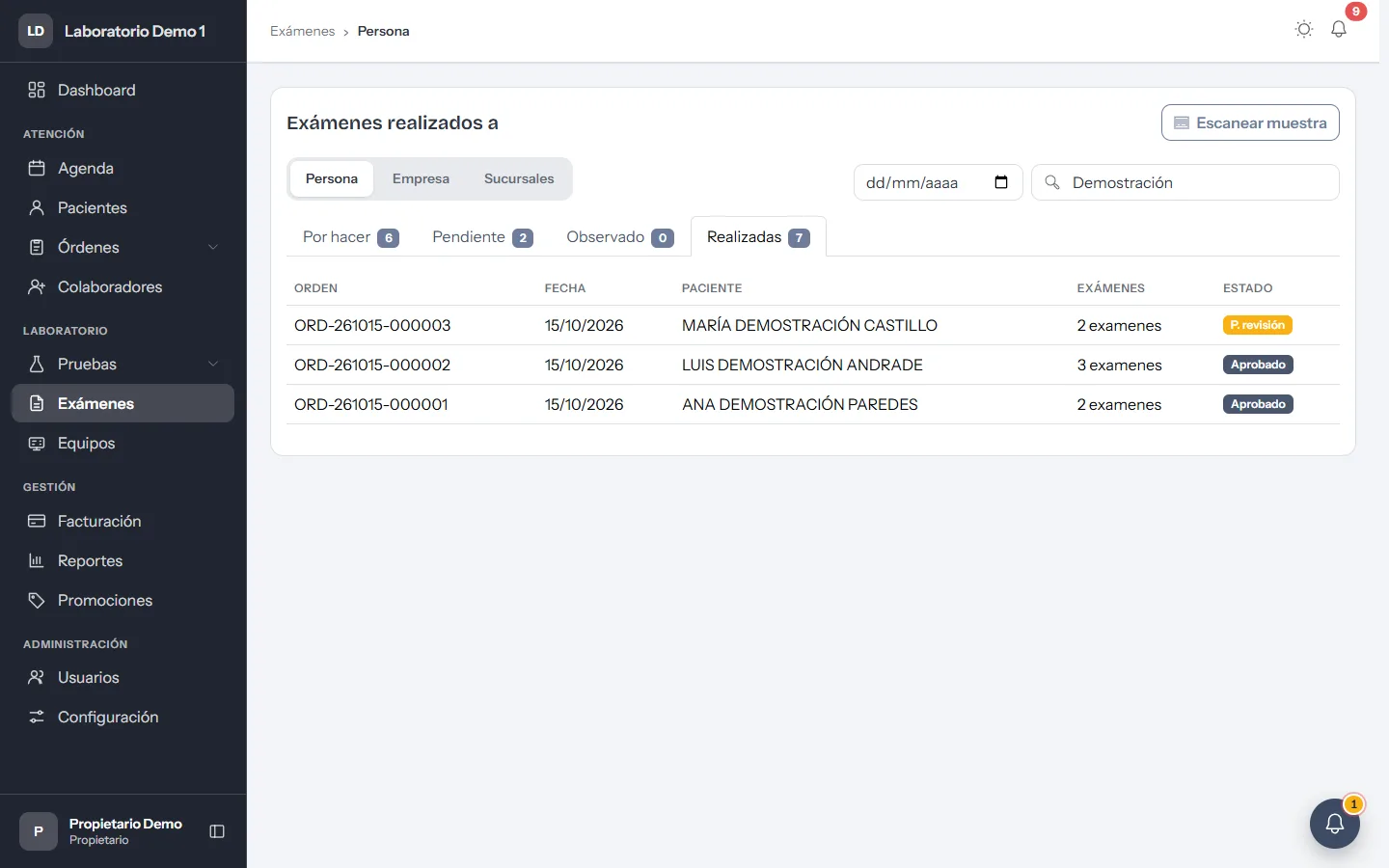Collapse sidebar with panel toggle icon
1389x868 pixels.
(217, 831)
